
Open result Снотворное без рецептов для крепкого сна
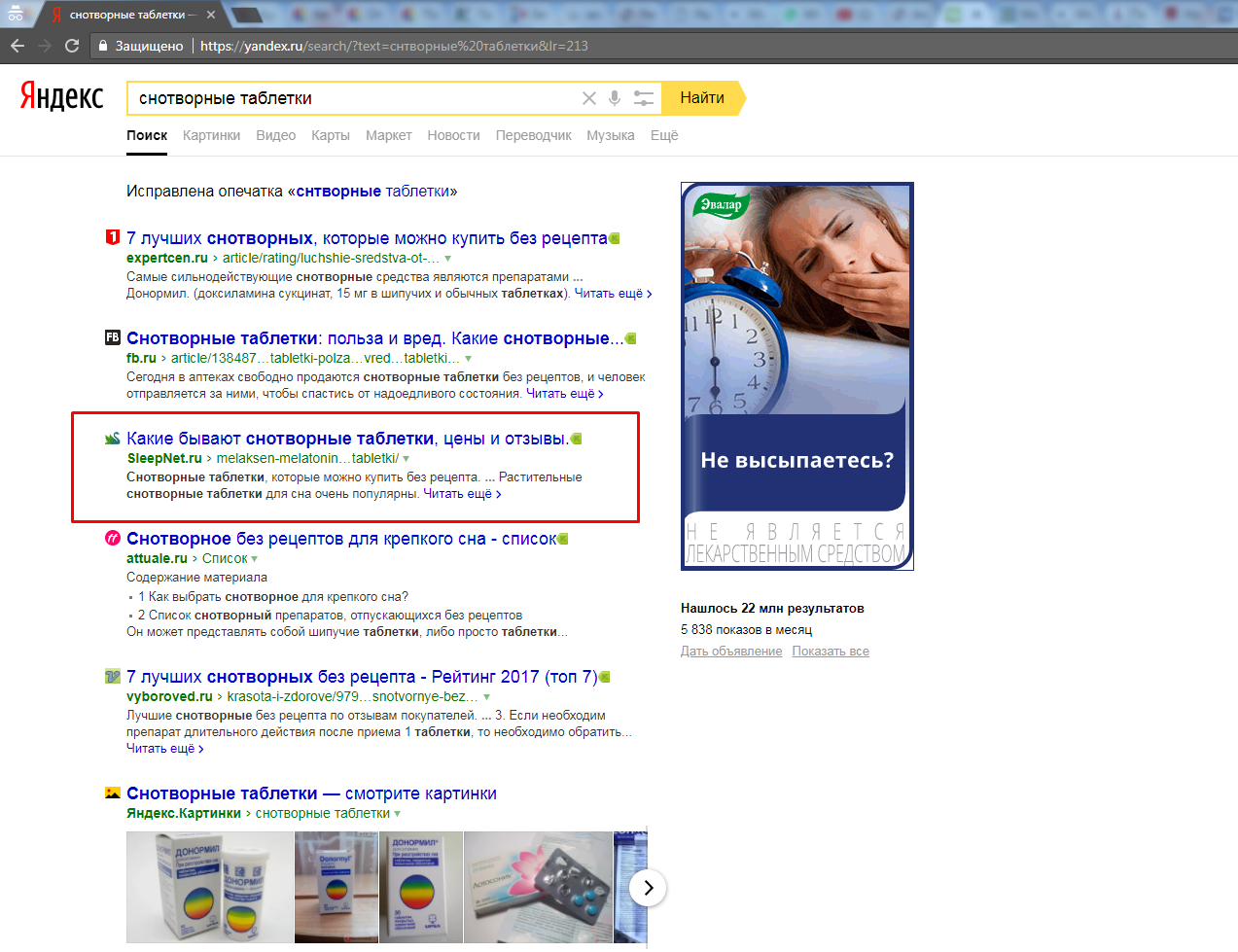341,539
